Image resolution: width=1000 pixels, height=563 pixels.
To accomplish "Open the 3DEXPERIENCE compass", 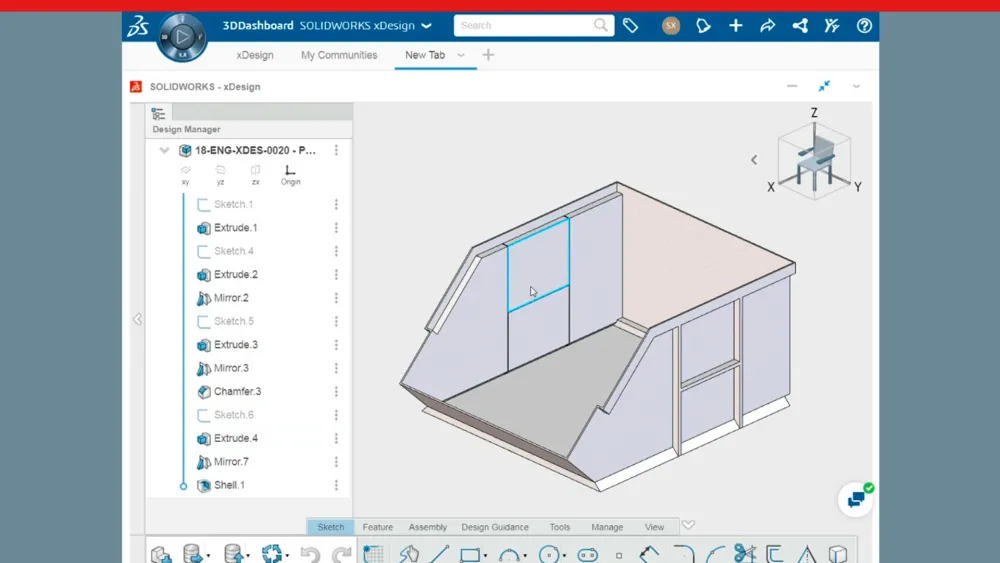I will click(182, 37).
